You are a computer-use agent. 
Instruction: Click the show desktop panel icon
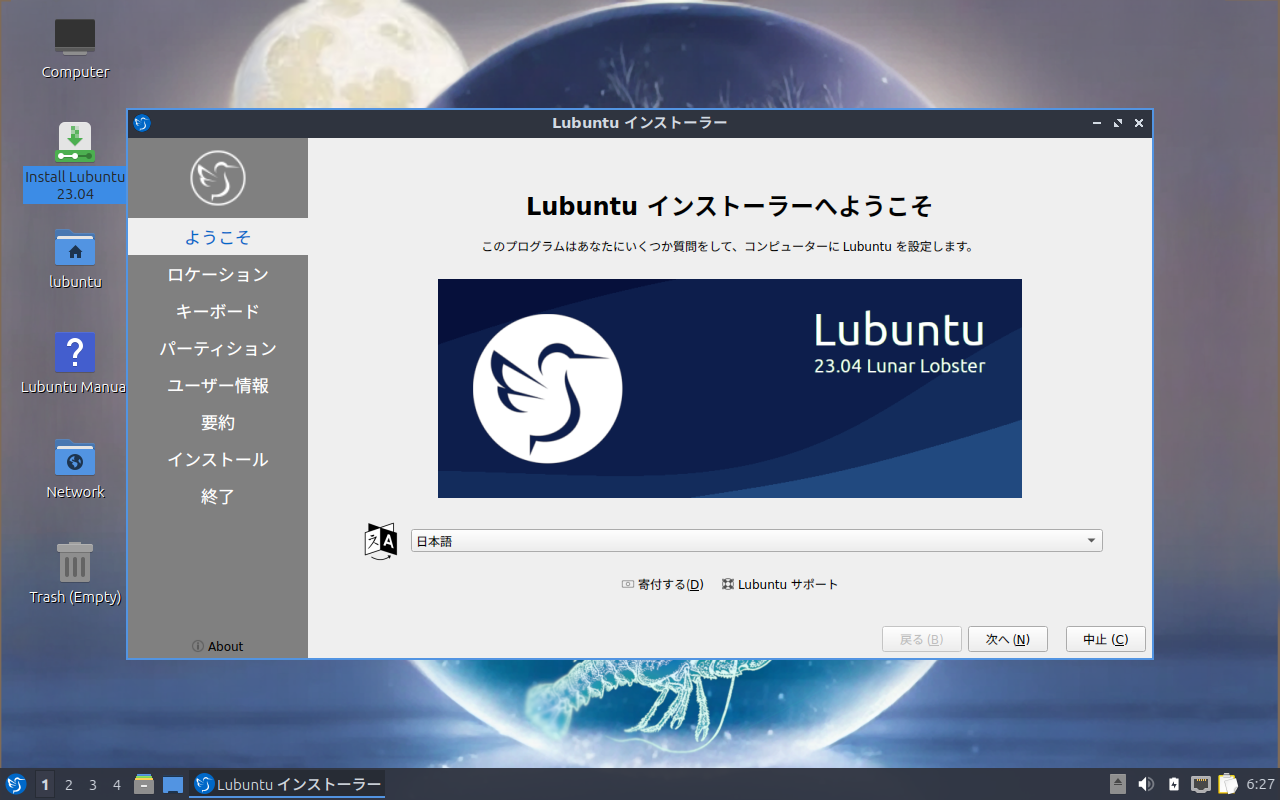tap(173, 784)
